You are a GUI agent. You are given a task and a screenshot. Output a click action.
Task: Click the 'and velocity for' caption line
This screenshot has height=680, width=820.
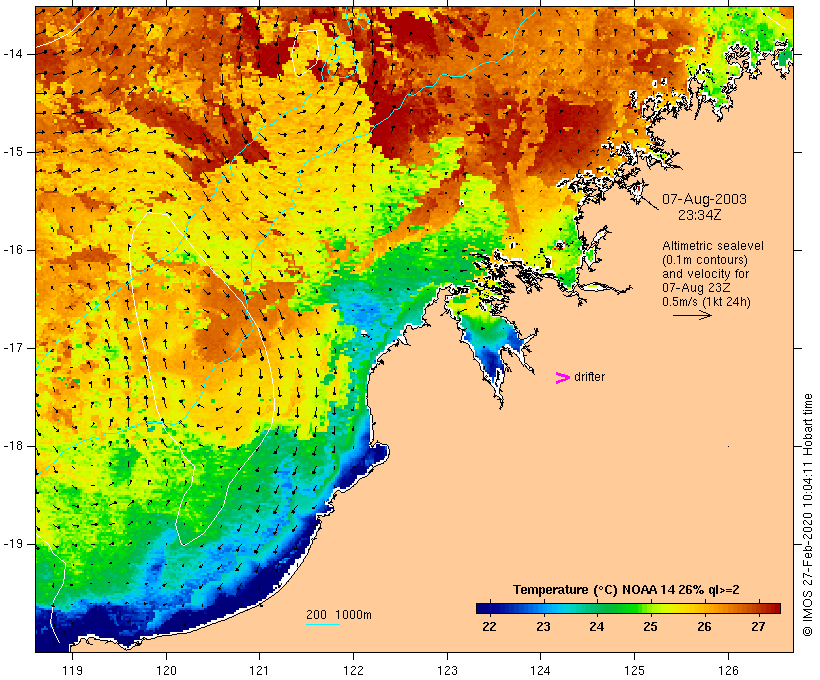pos(705,274)
